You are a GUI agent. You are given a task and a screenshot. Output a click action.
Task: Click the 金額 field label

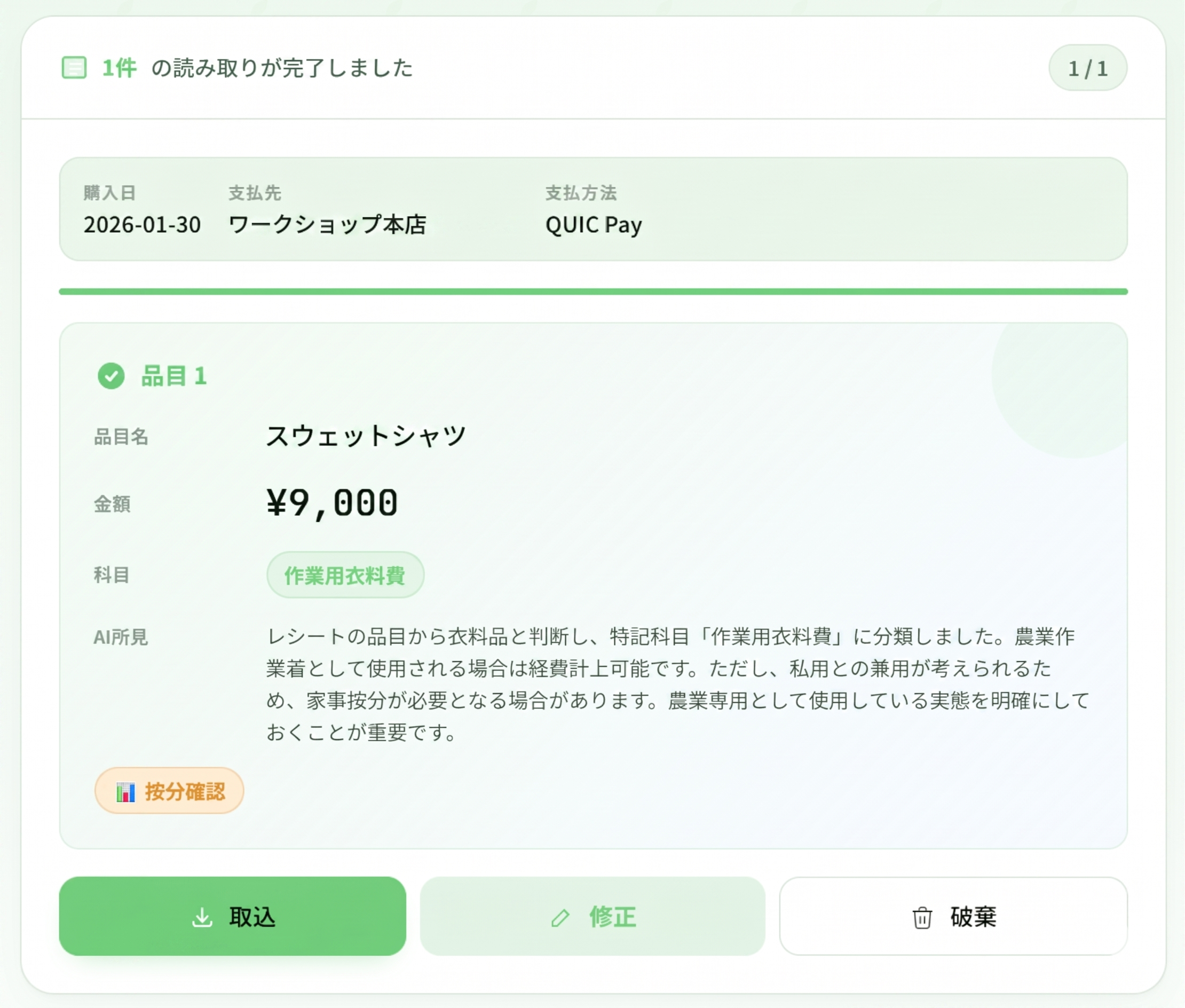112,505
